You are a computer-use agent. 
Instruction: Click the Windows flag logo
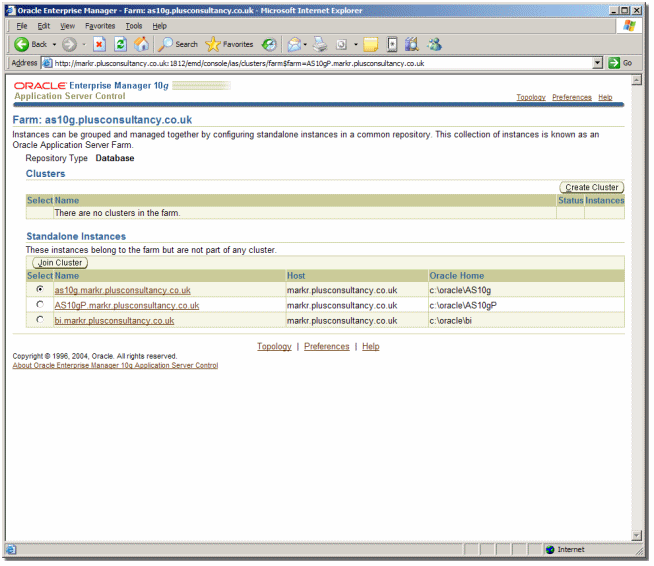(629, 26)
